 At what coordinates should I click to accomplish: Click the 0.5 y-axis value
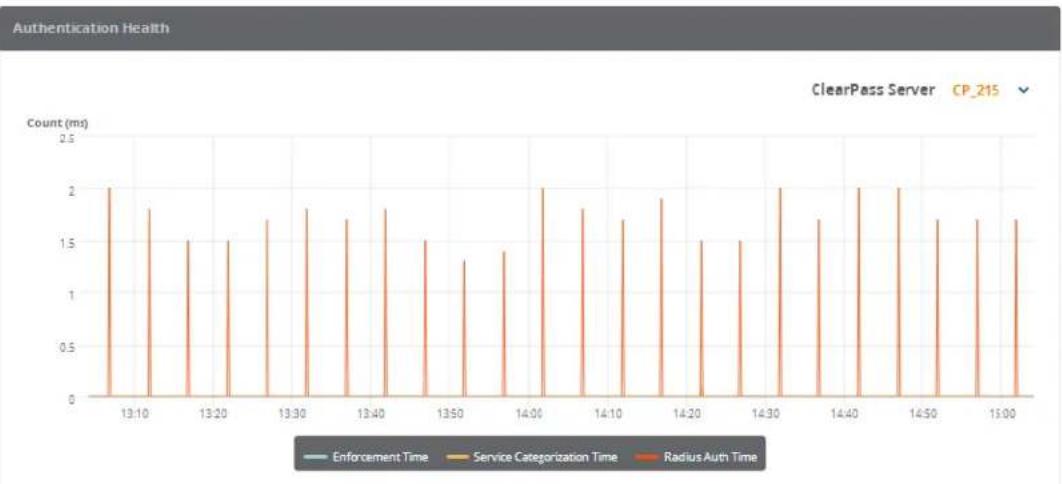(x=66, y=346)
